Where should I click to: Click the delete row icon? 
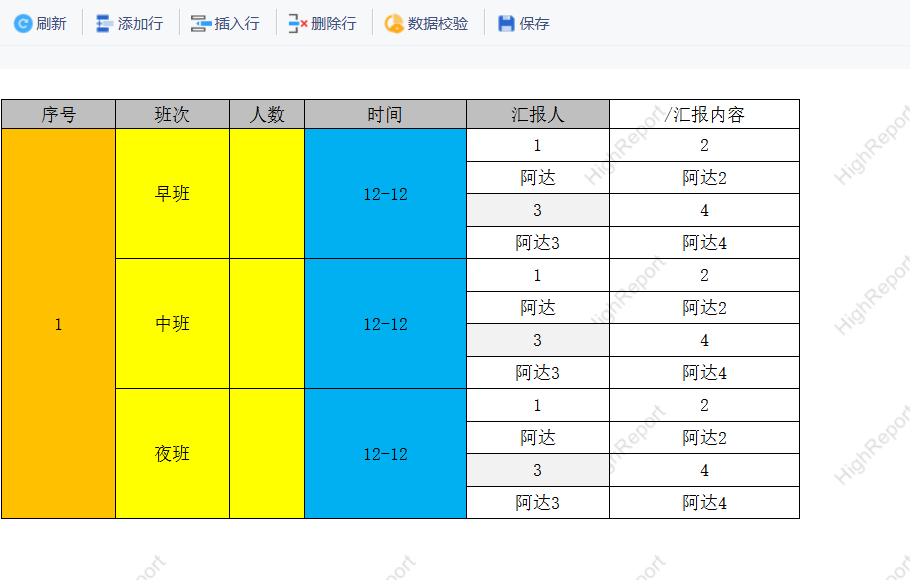click(298, 24)
